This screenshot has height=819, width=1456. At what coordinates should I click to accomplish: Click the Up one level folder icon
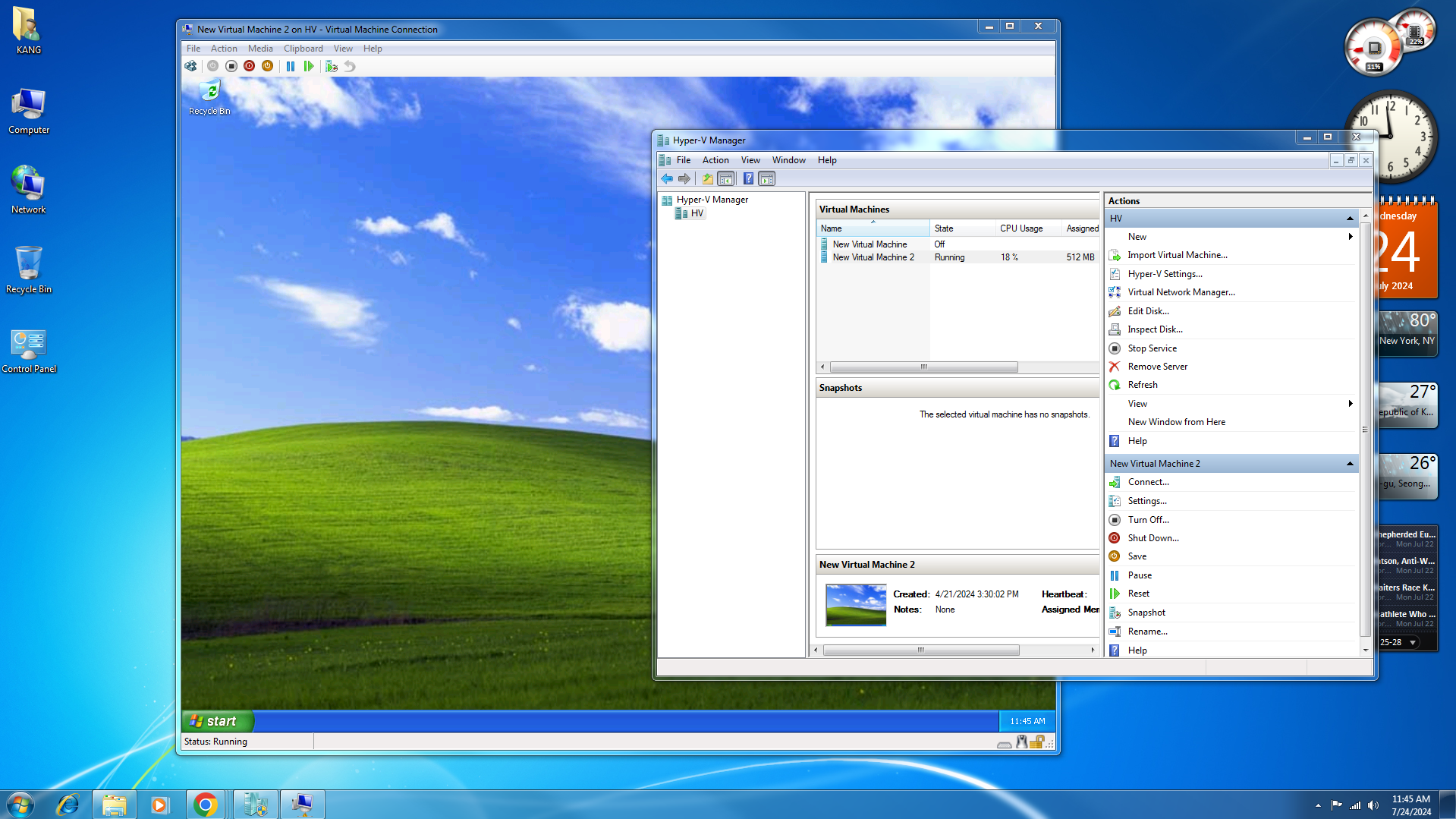[x=707, y=178]
